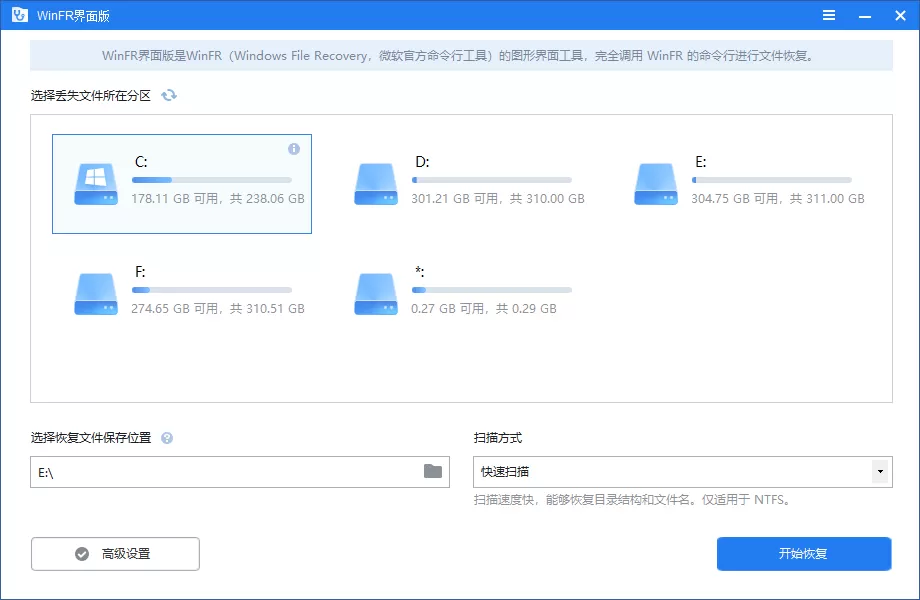The image size is (920, 600).
Task: Click the WinFR app logo icon
Action: [x=19, y=15]
